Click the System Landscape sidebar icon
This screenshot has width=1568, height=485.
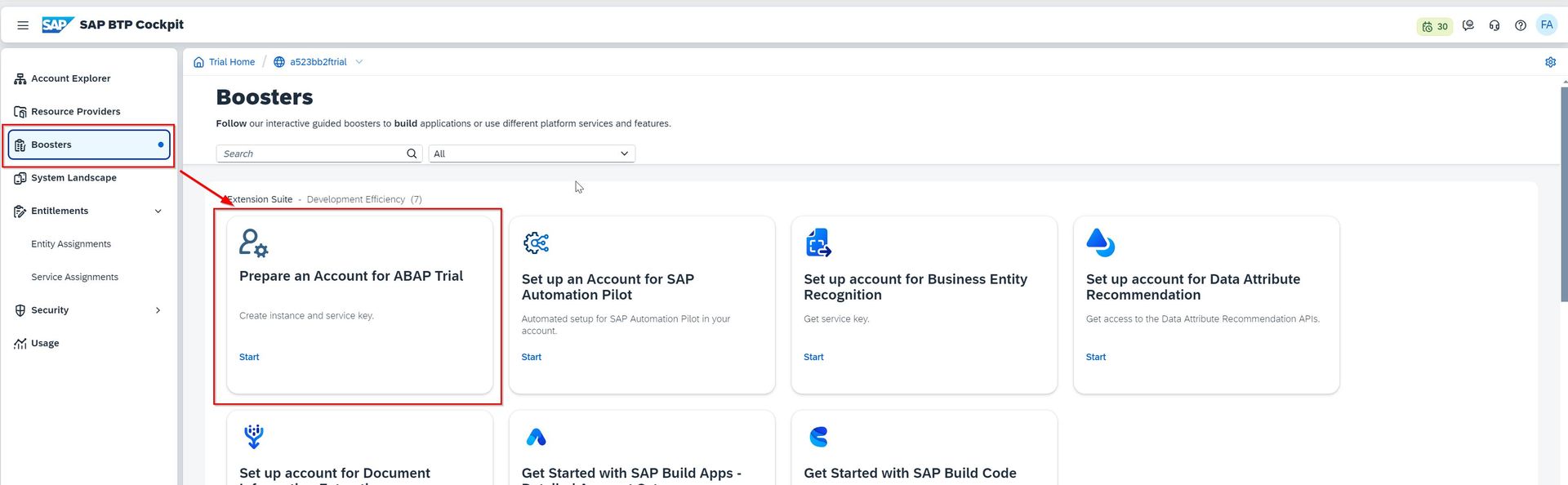[x=20, y=178]
